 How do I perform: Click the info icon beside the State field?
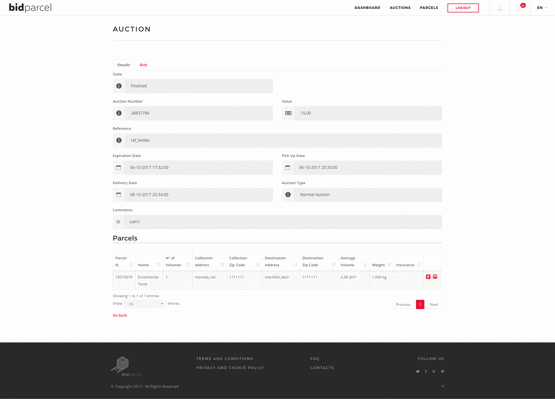(119, 86)
